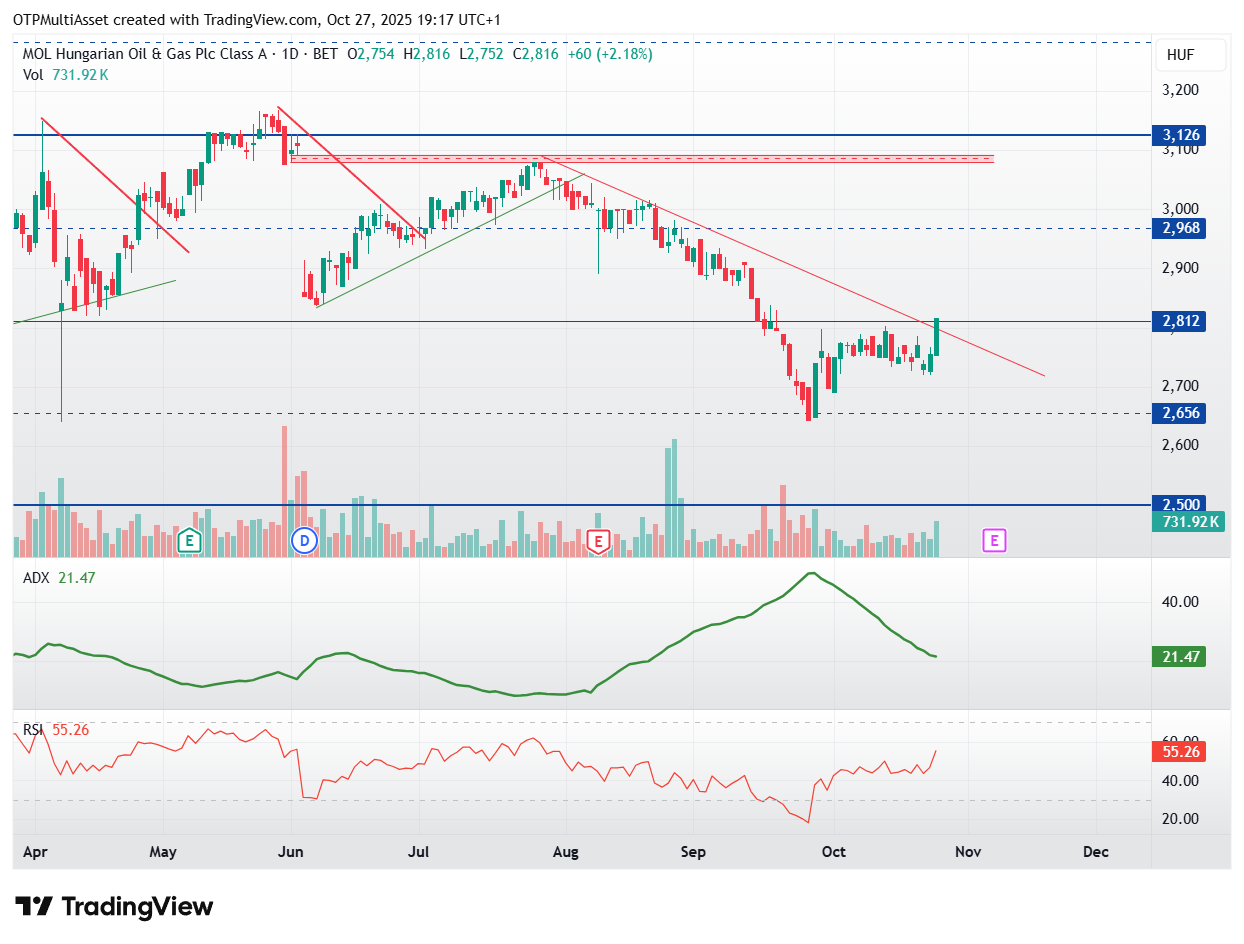Click the red resistance zone rectangle
Screen dimensions: 1244x944
tap(642, 158)
